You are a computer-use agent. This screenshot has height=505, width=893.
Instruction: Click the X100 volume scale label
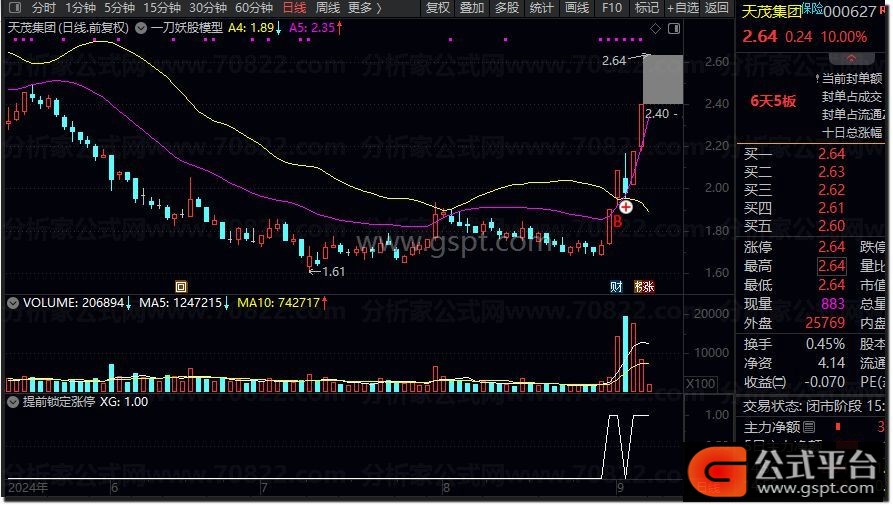pyautogui.click(x=701, y=384)
